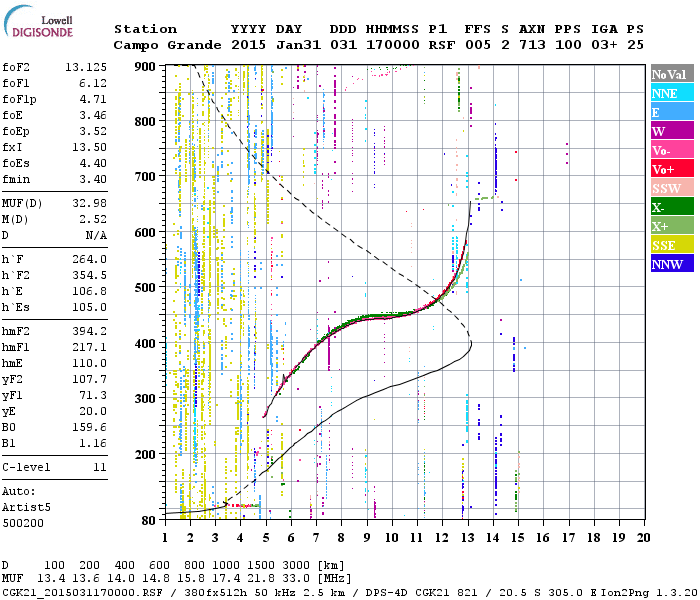The image size is (700, 600).
Task: Click the foF1p value 4.71
Action: click(x=93, y=100)
